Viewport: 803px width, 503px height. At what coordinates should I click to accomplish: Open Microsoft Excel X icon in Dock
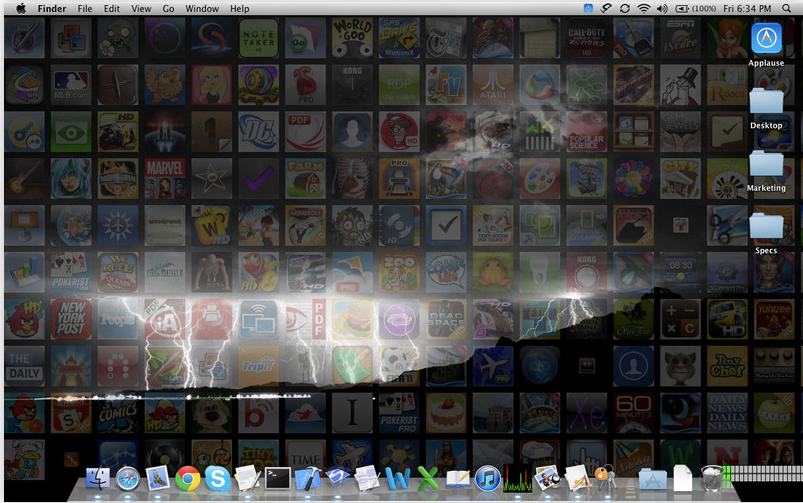click(x=428, y=478)
